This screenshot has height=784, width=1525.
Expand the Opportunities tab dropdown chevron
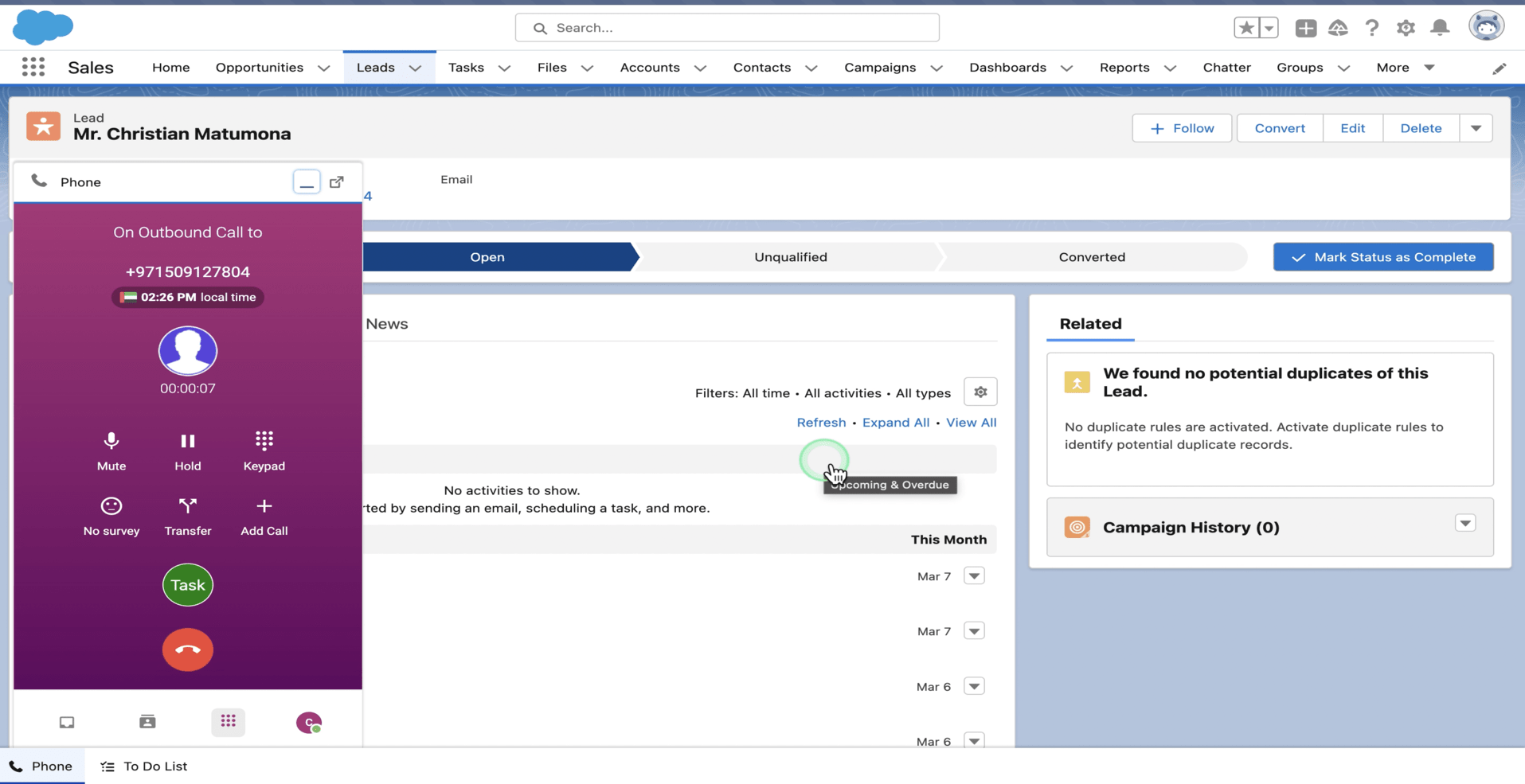[x=323, y=68]
